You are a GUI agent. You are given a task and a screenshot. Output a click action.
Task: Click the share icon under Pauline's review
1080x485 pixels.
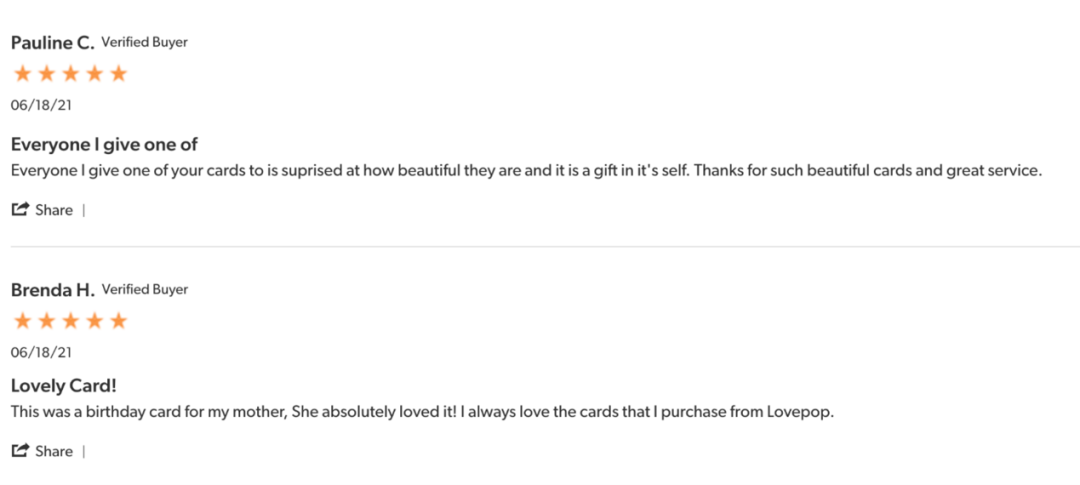(20, 209)
